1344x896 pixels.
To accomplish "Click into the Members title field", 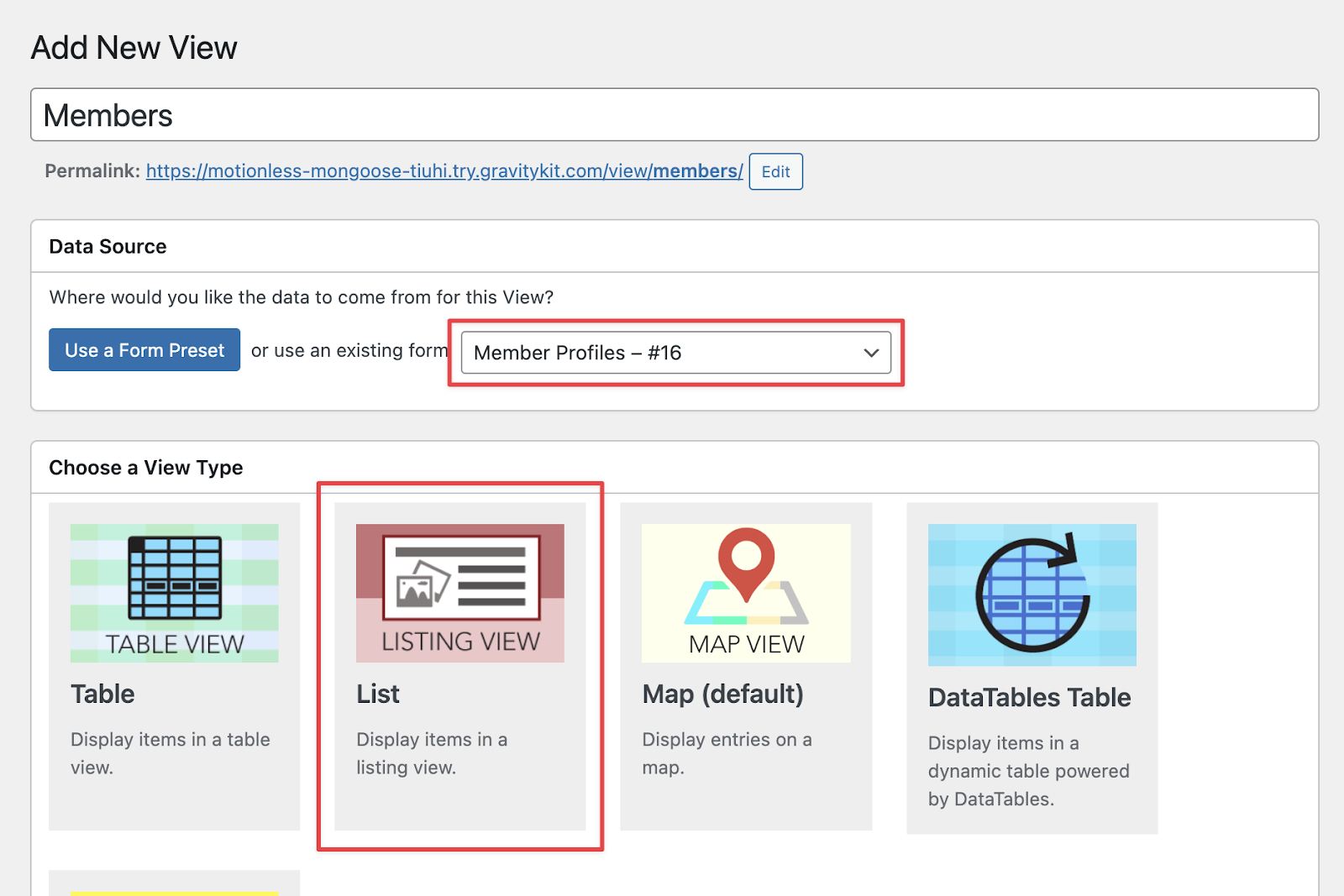I will pyautogui.click(x=675, y=115).
